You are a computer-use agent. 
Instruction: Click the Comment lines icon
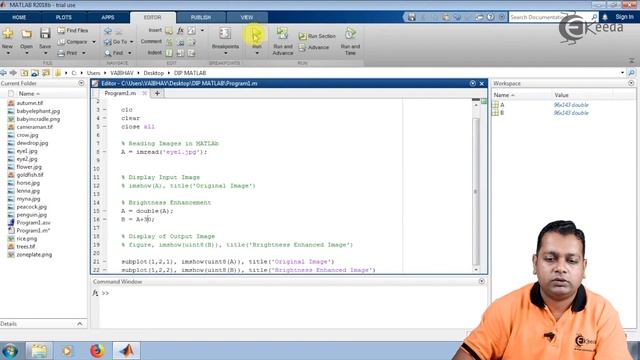(x=169, y=42)
